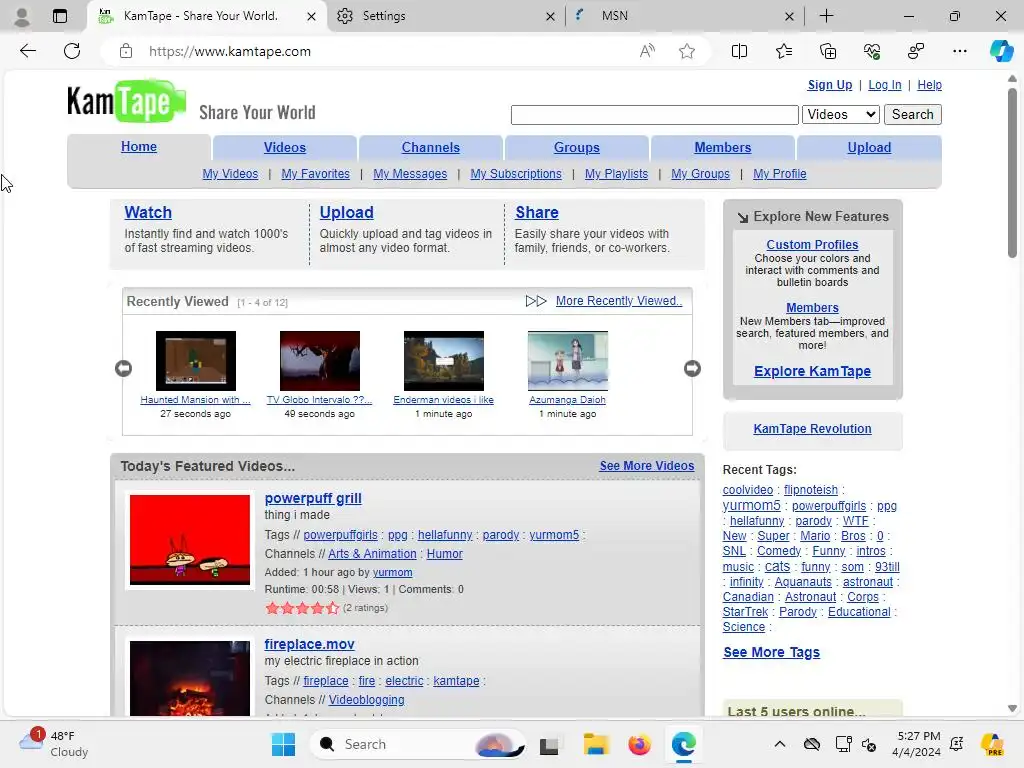Click the Sign Up link
1024x768 pixels.
tap(829, 85)
